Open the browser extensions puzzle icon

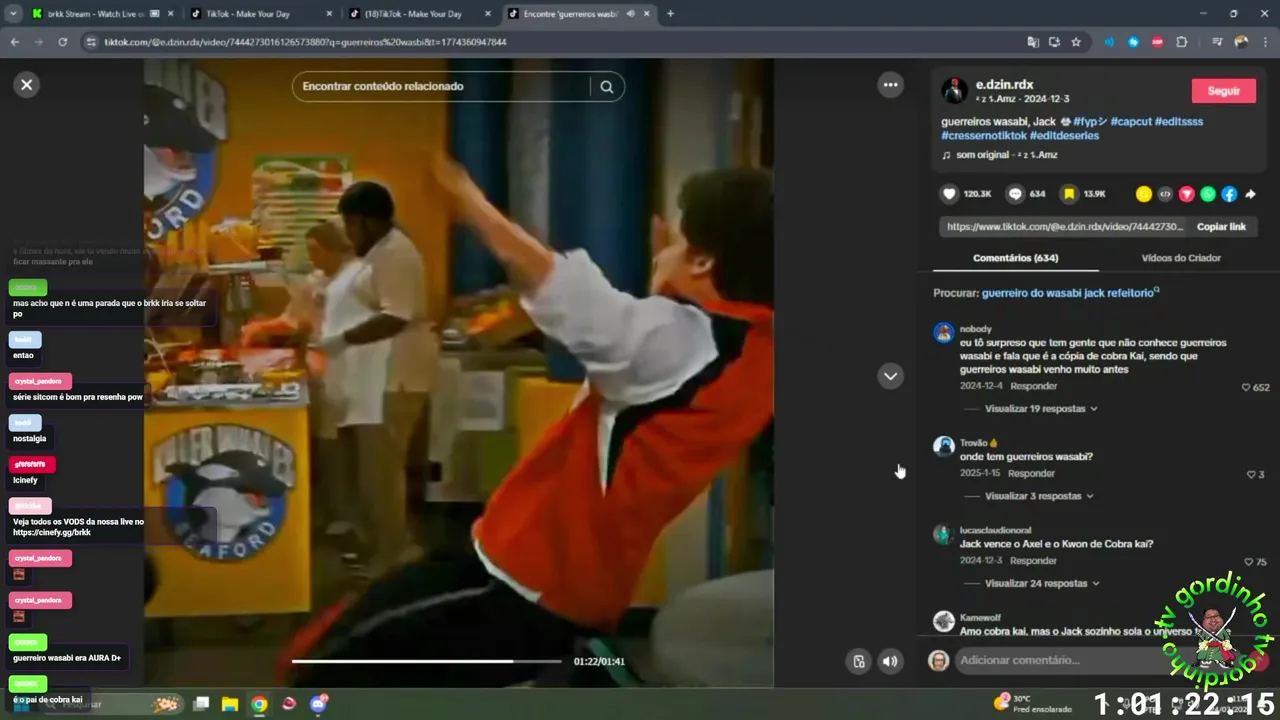tap(1182, 42)
